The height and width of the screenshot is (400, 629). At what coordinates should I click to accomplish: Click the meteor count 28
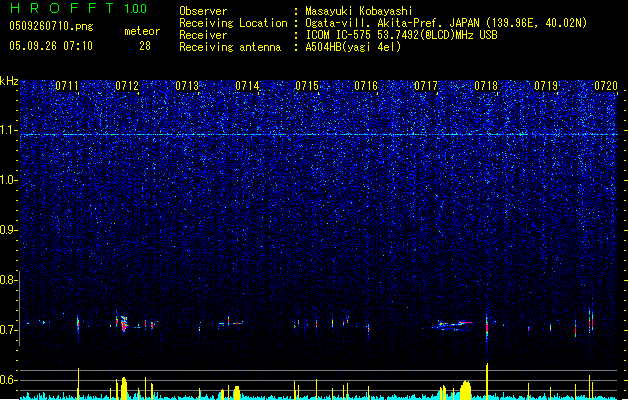point(145,46)
